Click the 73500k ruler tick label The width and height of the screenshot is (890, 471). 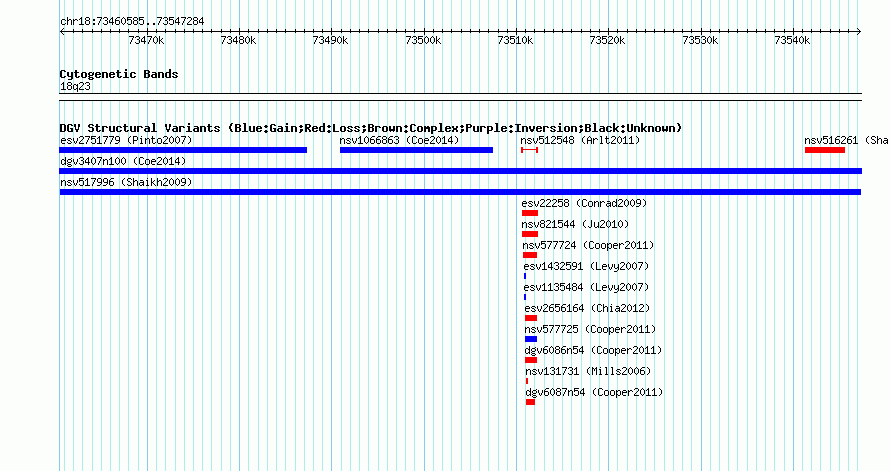click(x=423, y=40)
